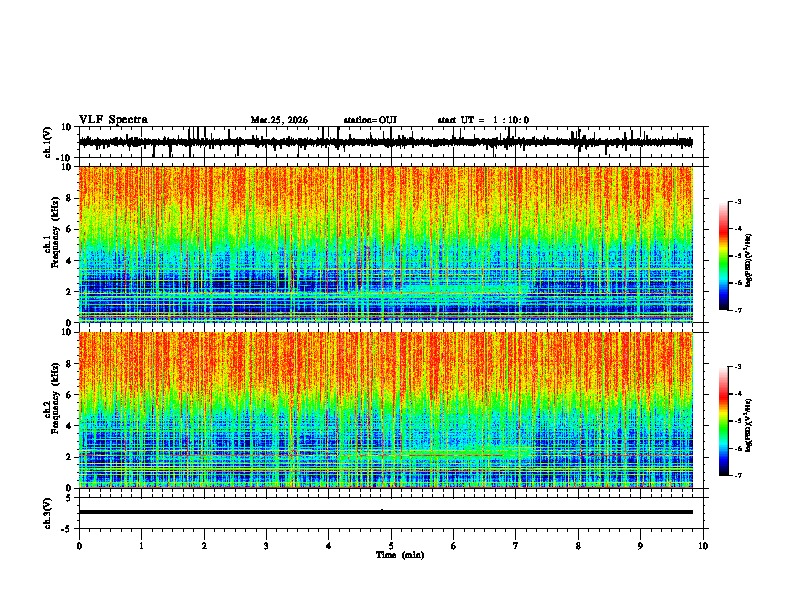
Task: Click time axis tick label "1"
Action: click(x=141, y=546)
